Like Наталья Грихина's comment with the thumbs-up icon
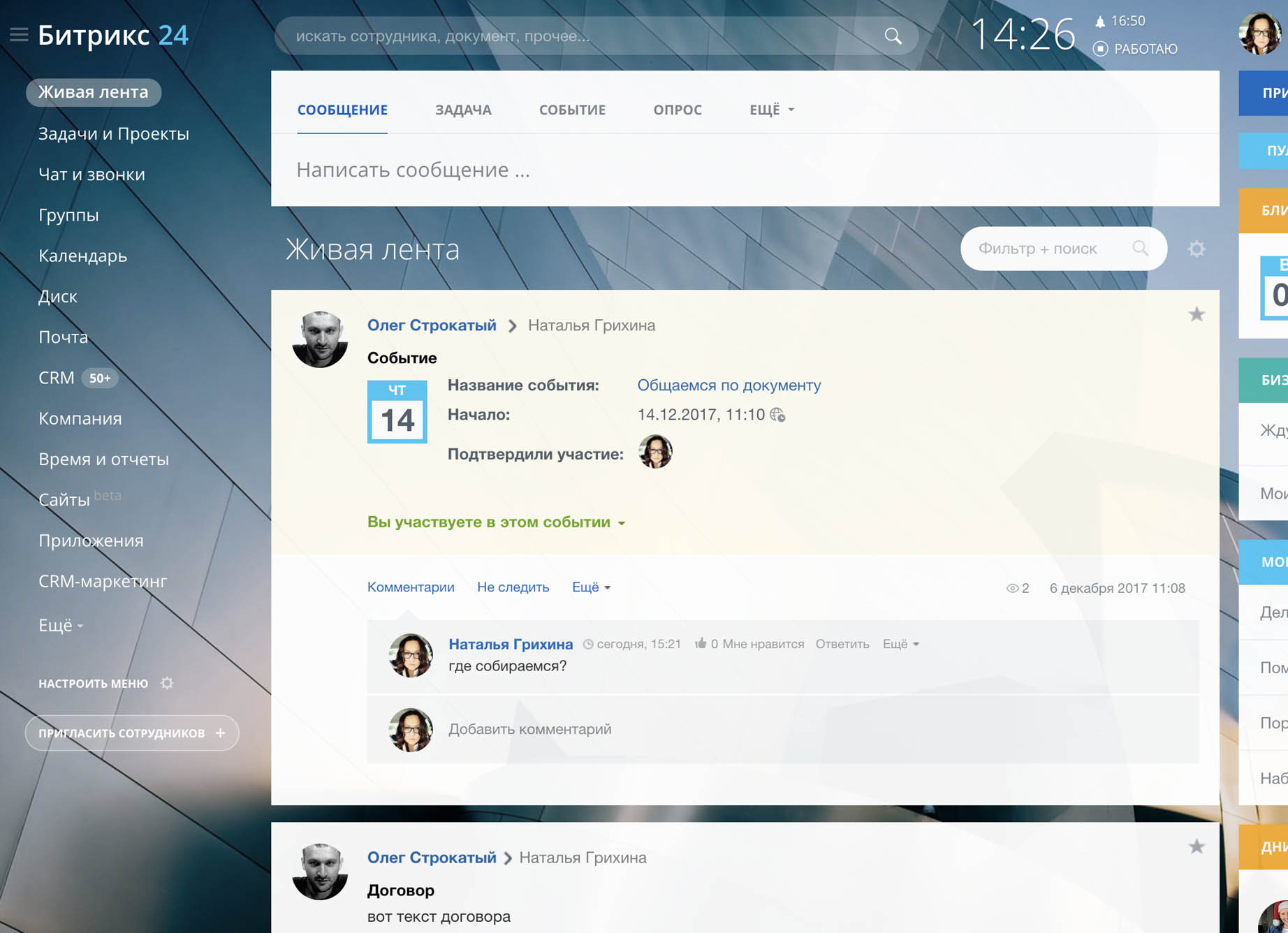 701,643
